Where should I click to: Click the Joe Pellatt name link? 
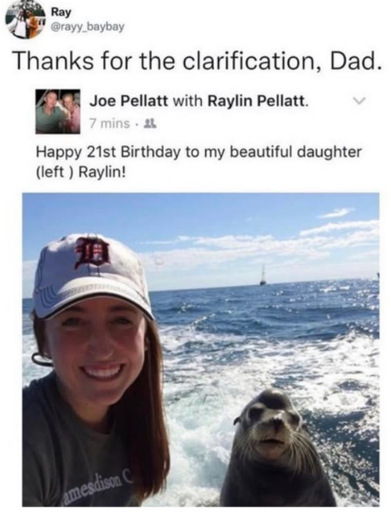pos(128,100)
